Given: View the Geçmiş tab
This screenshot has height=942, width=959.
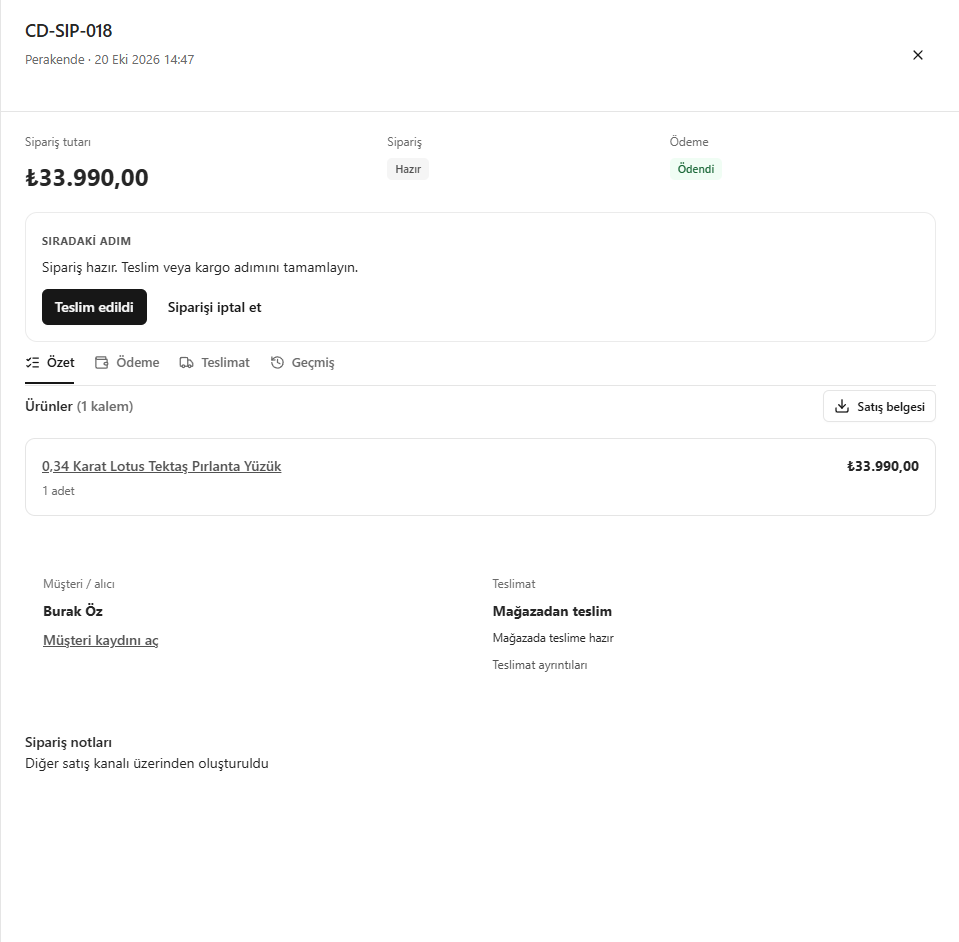Looking at the screenshot, I should (x=303, y=363).
